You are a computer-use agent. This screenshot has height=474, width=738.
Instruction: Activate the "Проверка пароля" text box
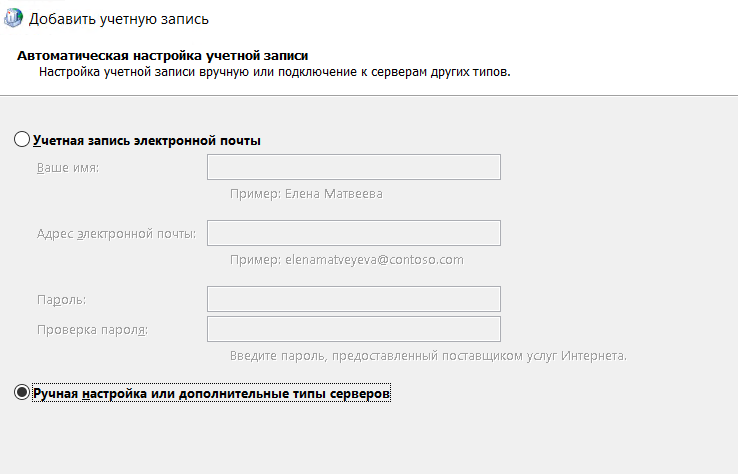click(353, 329)
